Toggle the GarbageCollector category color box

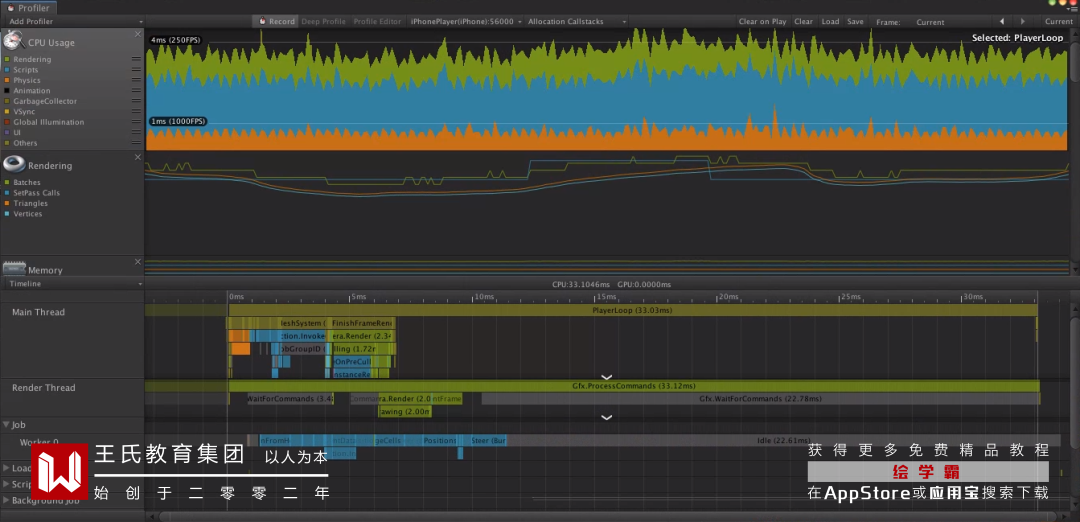pyautogui.click(x=7, y=101)
